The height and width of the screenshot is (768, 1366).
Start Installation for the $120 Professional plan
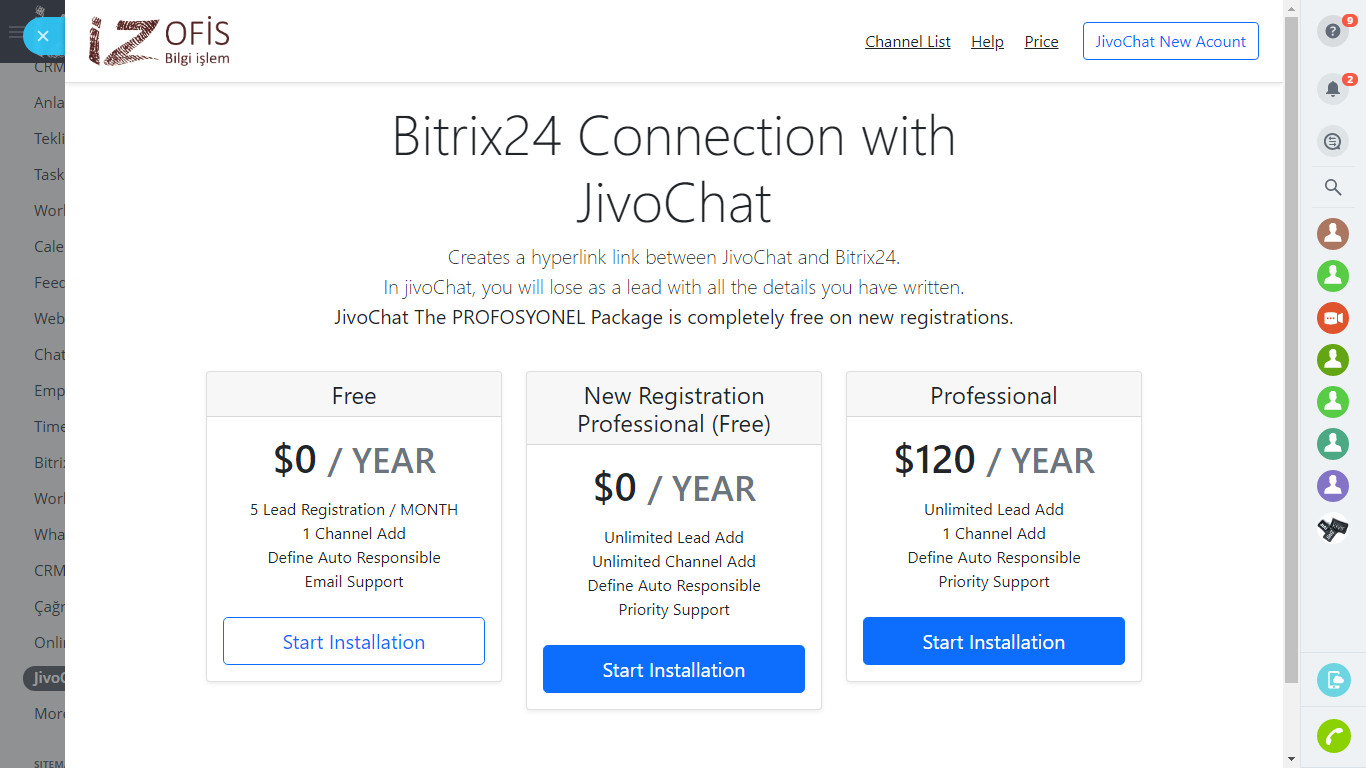point(993,642)
